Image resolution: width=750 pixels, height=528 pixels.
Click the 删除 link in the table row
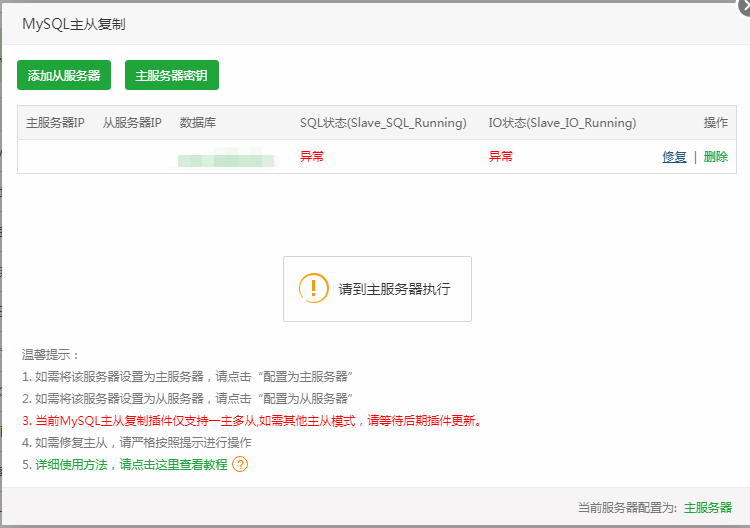pyautogui.click(x=716, y=157)
